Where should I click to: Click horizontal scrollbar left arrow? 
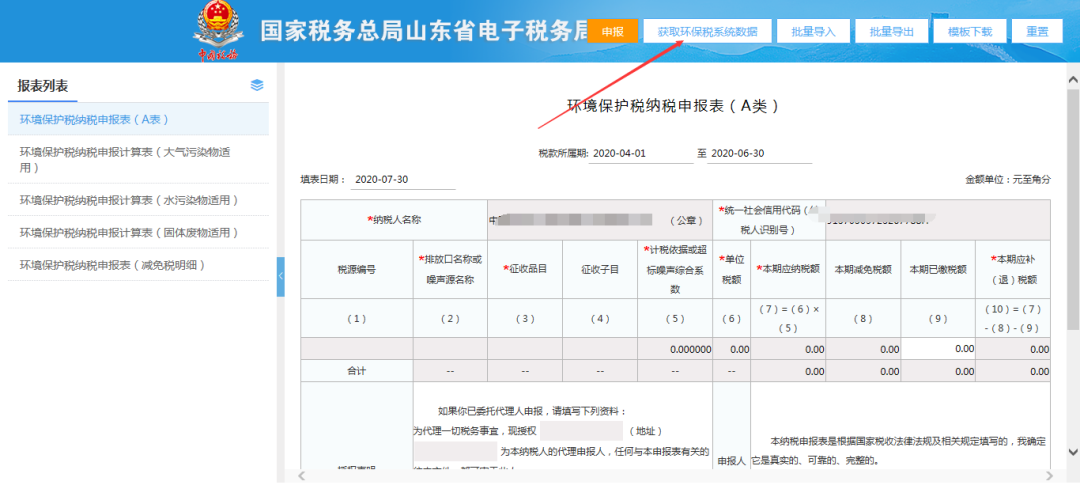(x=302, y=475)
